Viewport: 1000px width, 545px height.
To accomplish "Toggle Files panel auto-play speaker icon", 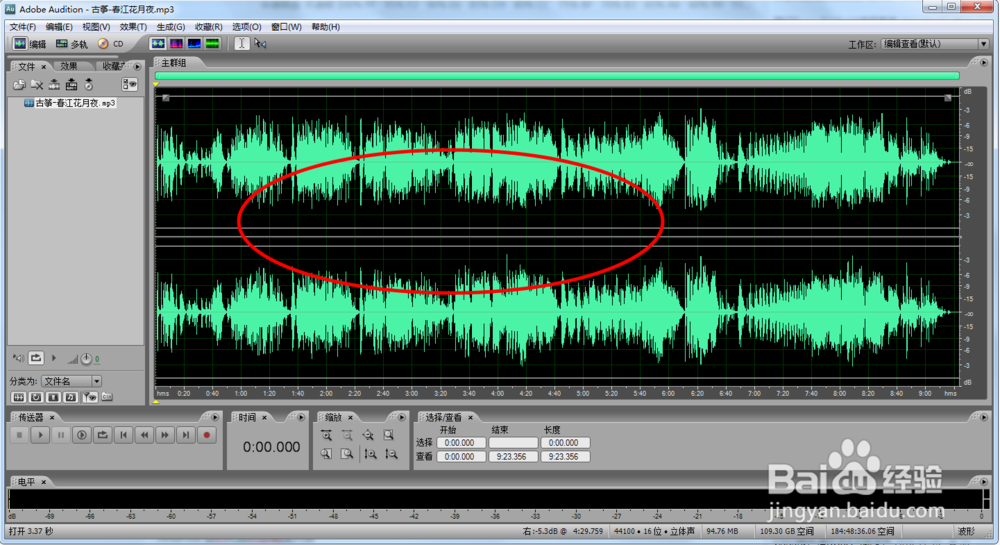I will pos(18,358).
